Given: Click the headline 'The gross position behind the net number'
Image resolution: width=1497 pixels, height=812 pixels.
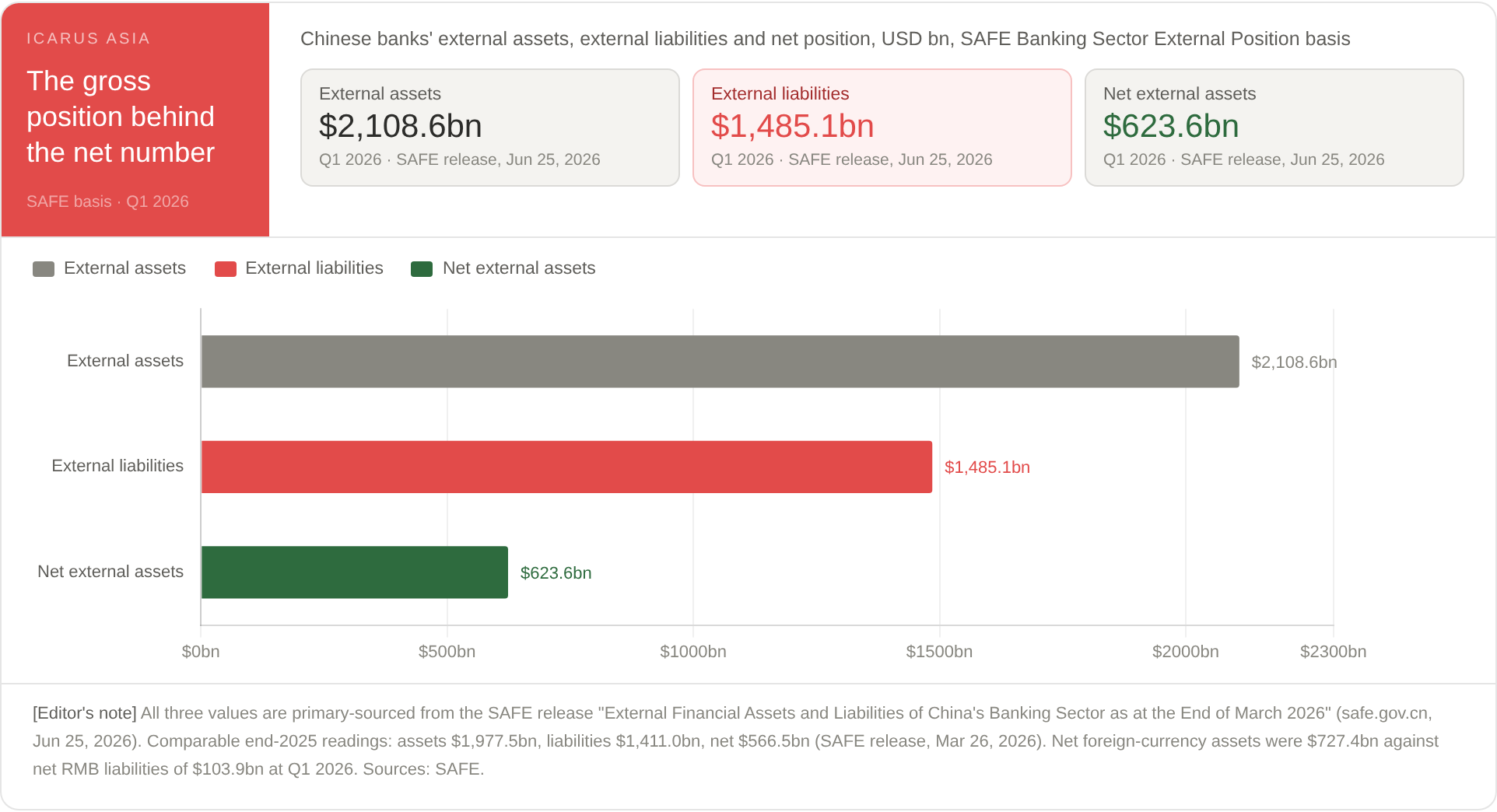Looking at the screenshot, I should coord(121,117).
